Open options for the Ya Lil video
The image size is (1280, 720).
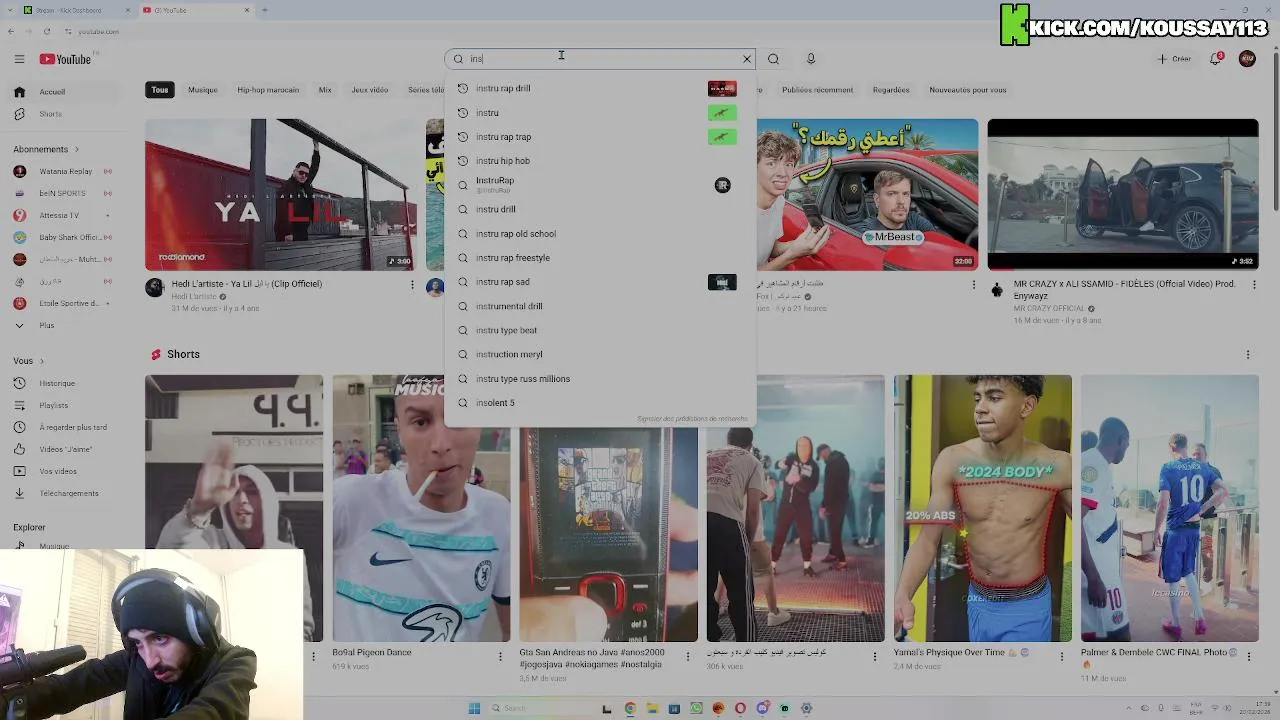(412, 285)
